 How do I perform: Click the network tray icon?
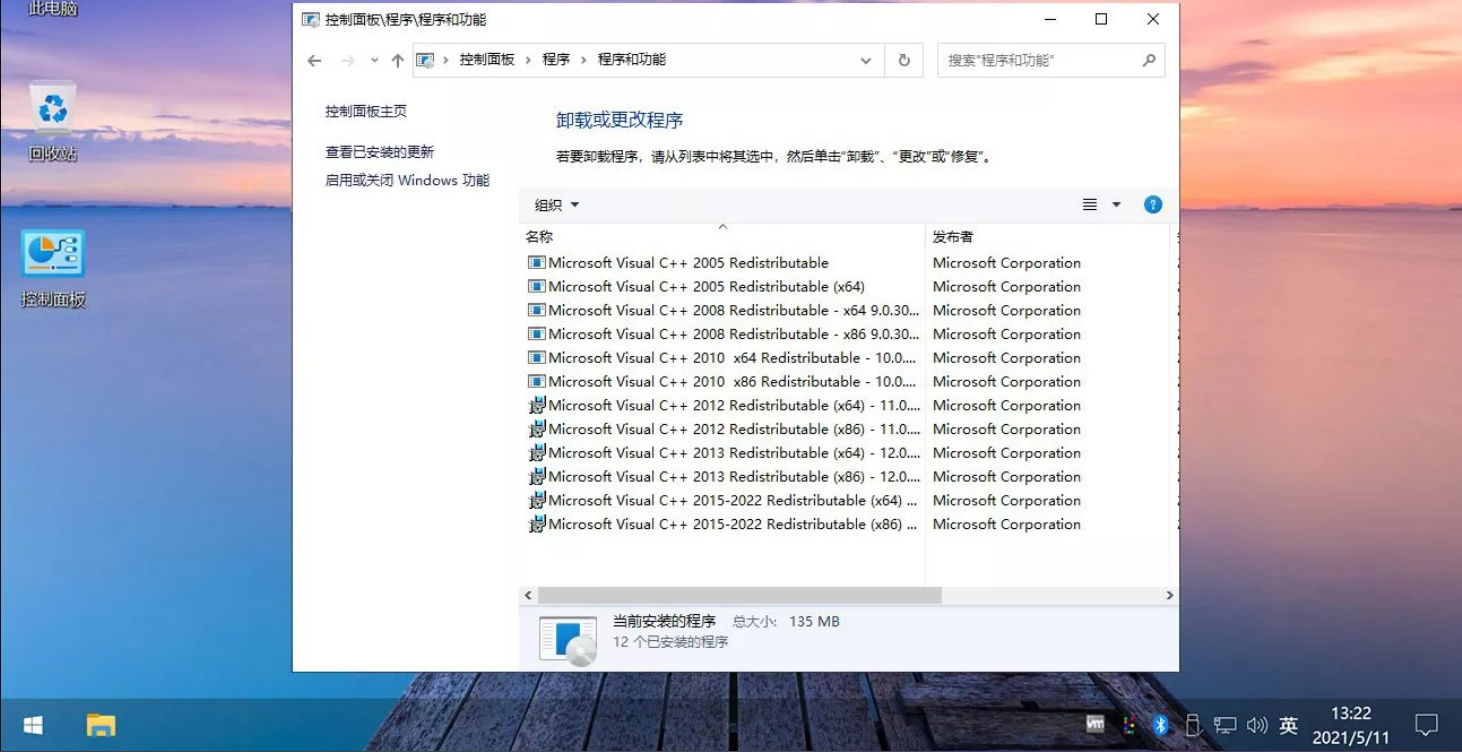click(1225, 726)
